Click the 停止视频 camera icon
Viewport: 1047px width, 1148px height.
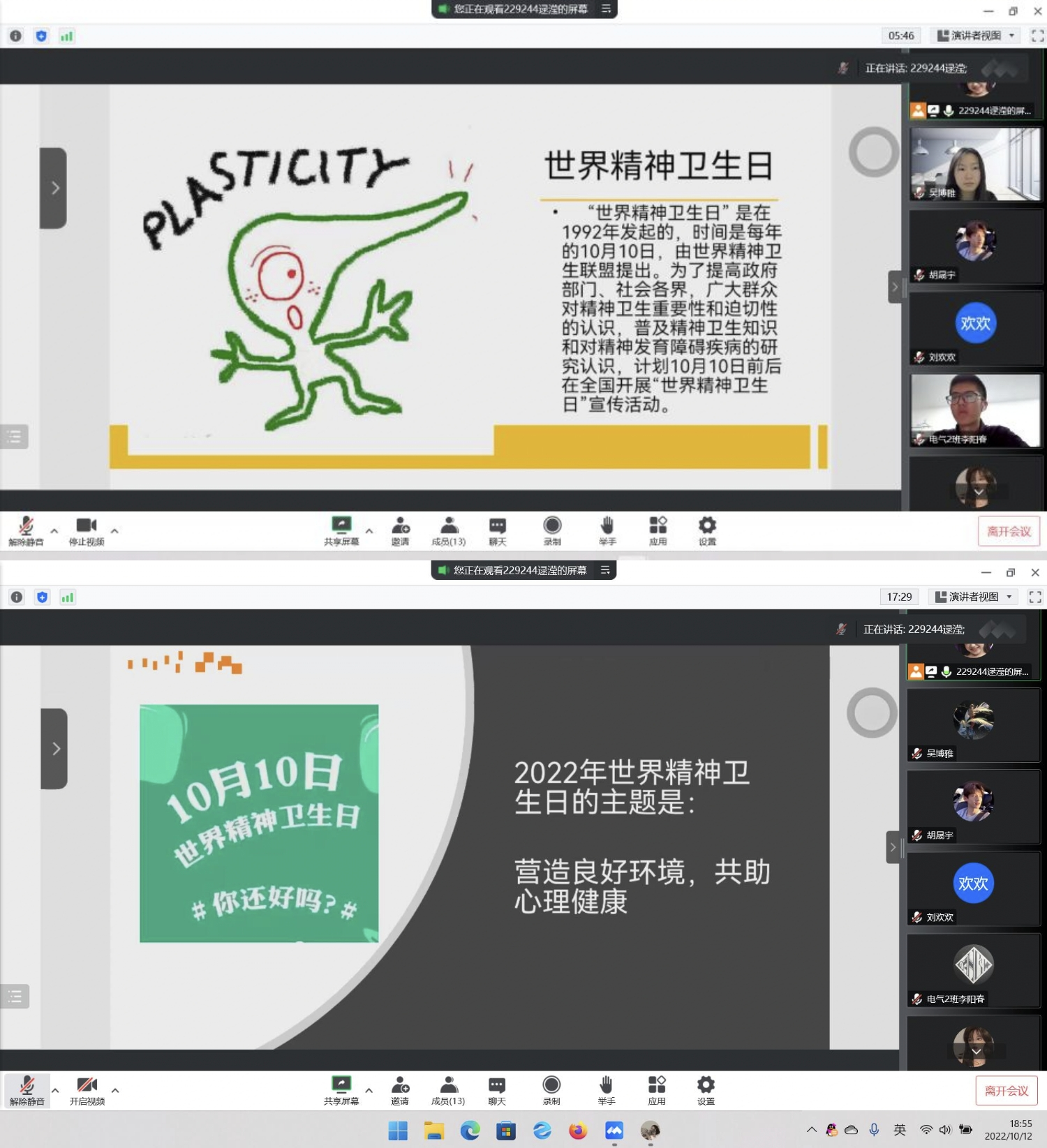(x=86, y=525)
